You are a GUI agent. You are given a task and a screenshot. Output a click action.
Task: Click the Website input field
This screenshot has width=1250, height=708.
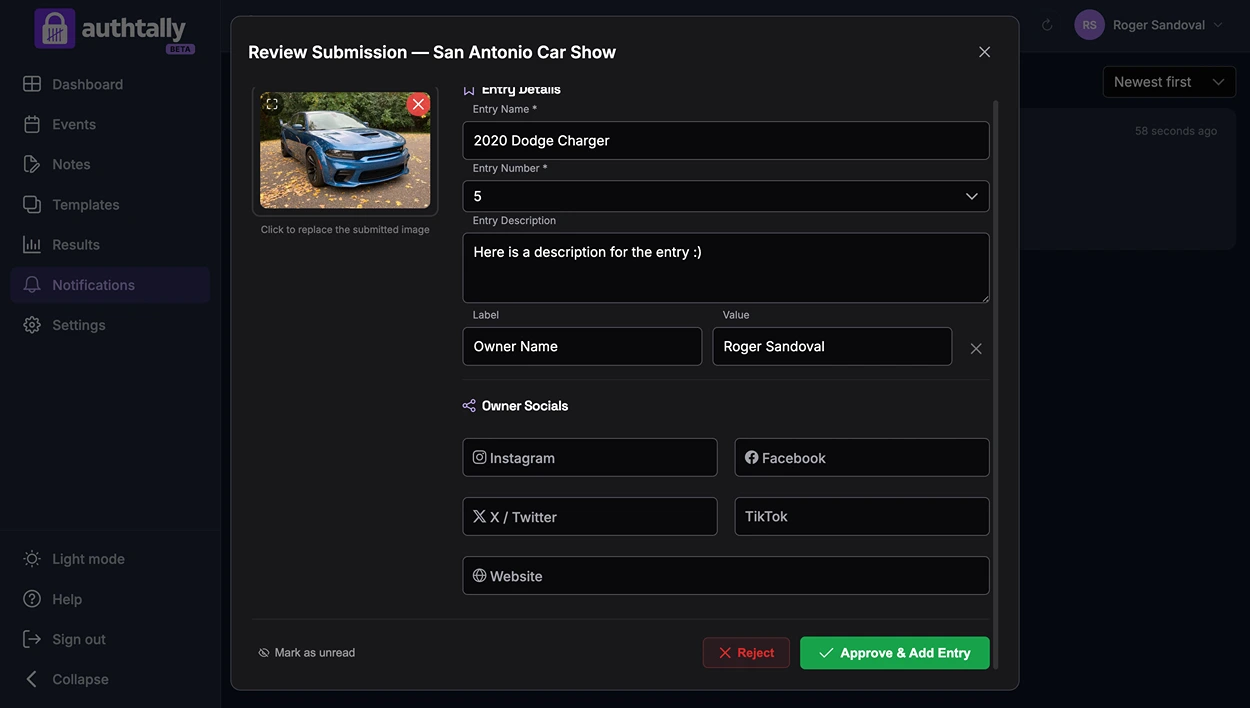click(x=726, y=575)
